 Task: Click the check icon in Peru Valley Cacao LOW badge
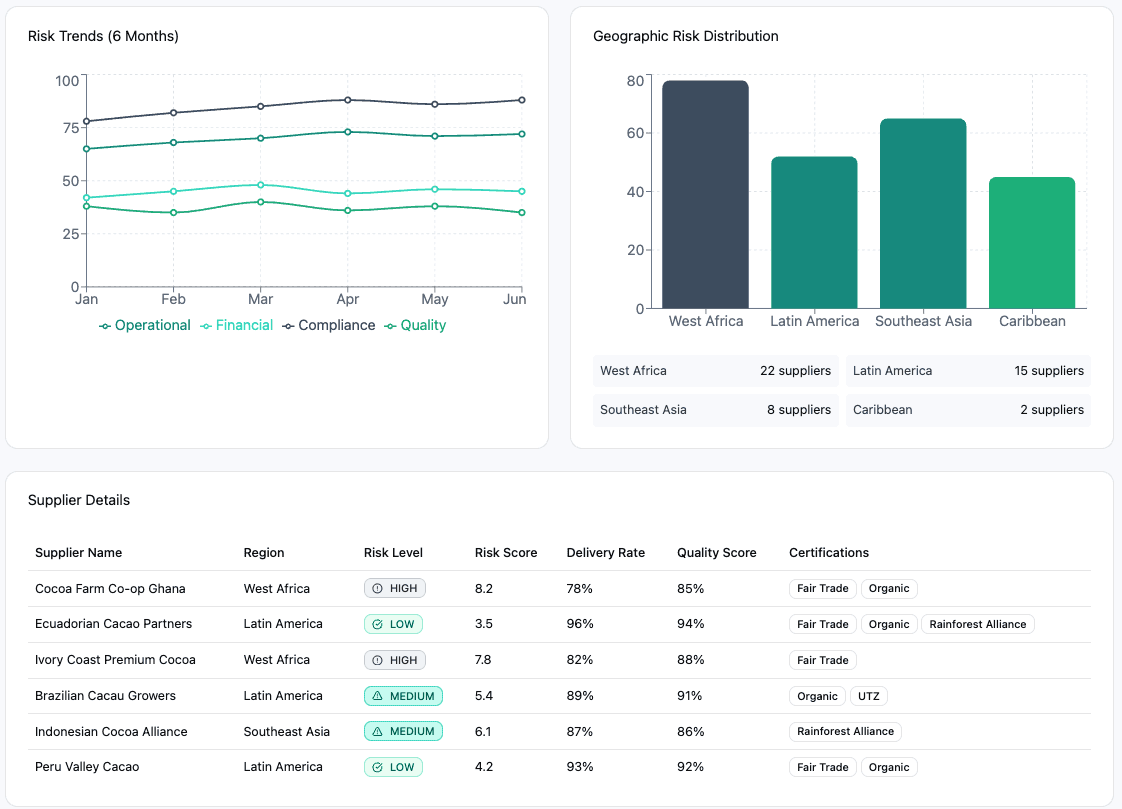[378, 767]
